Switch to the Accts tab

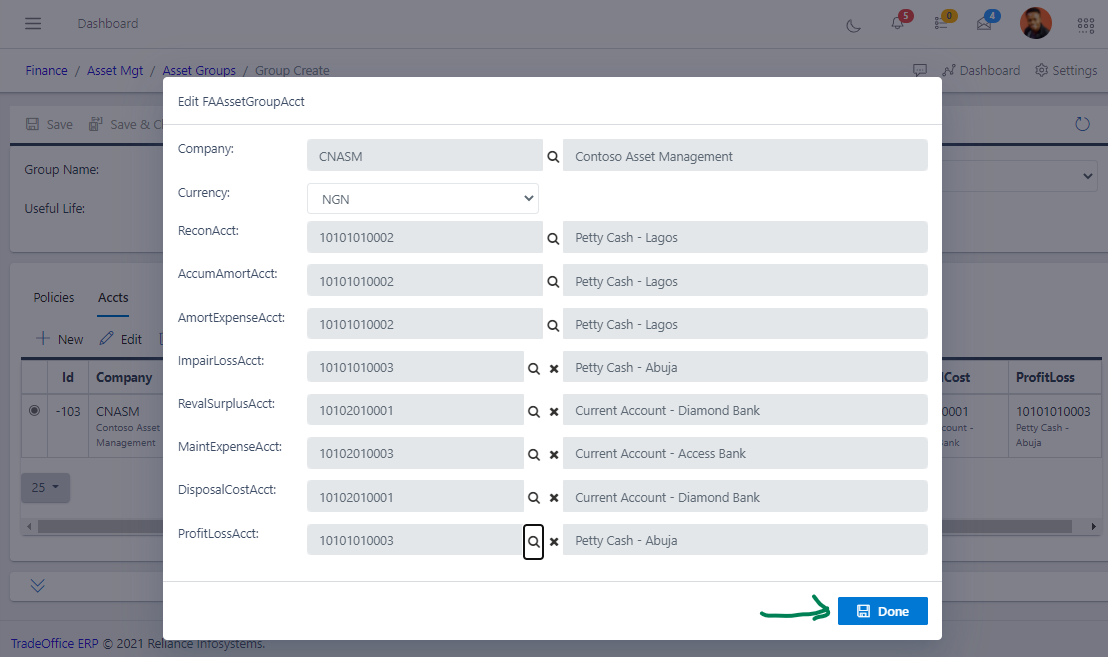113,297
